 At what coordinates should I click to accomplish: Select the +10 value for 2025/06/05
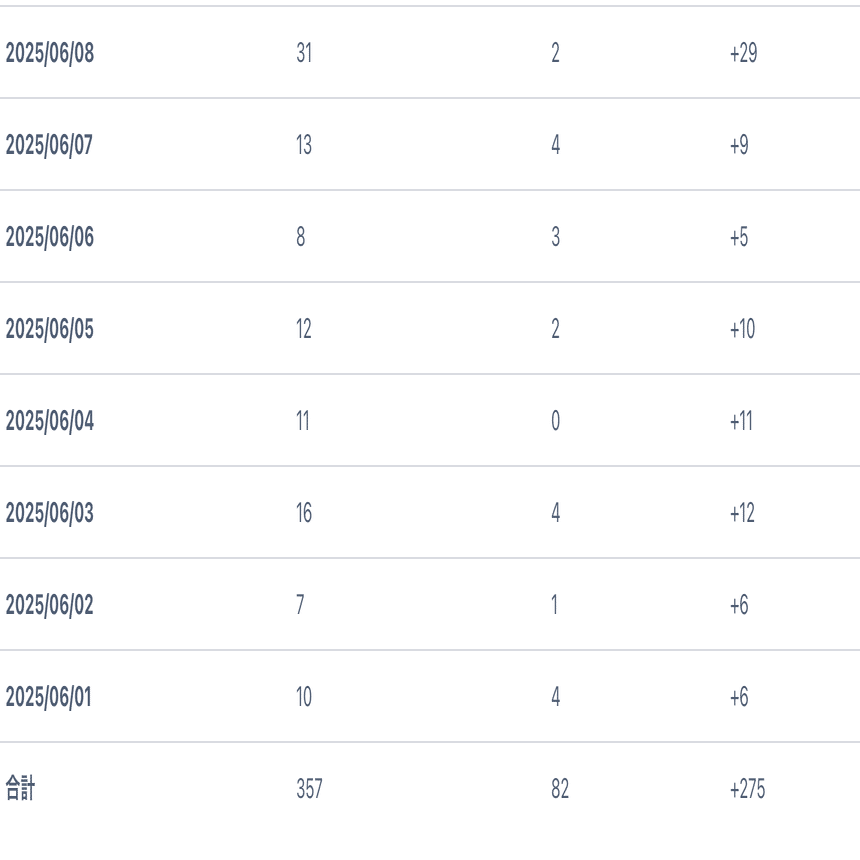742,329
